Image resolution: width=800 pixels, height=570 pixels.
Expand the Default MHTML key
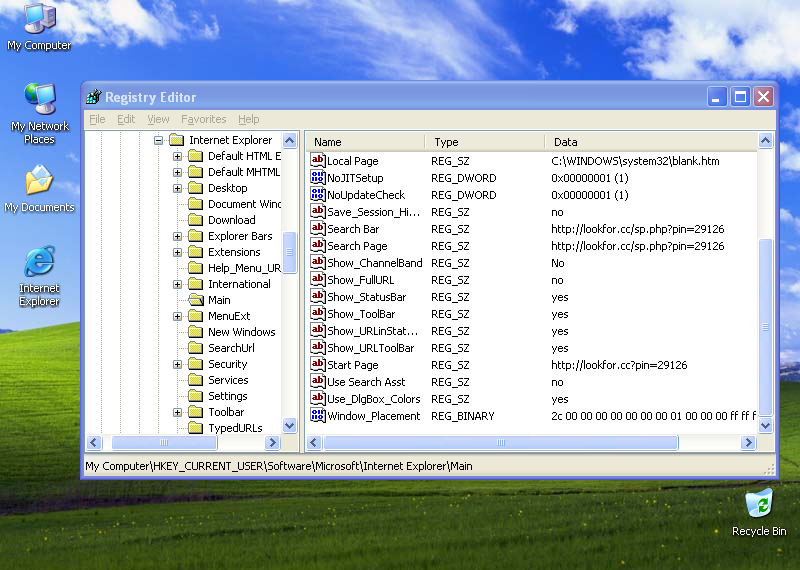coord(178,172)
